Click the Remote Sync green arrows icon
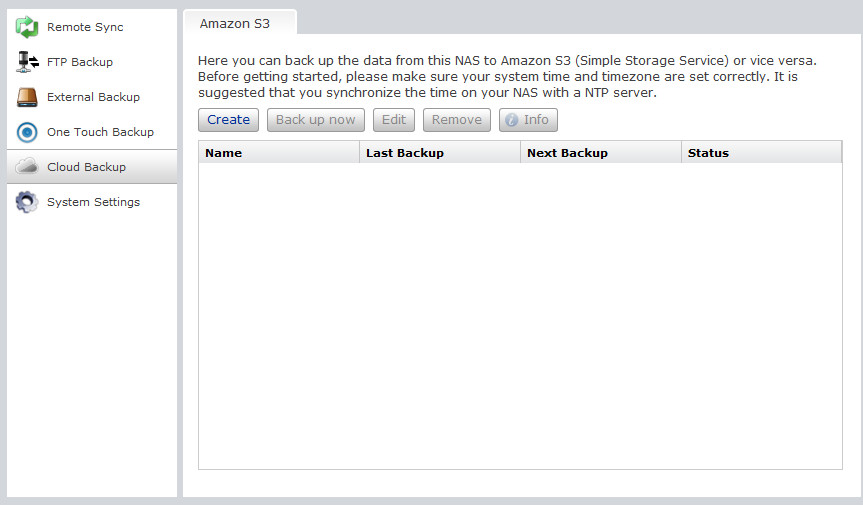 click(27, 27)
